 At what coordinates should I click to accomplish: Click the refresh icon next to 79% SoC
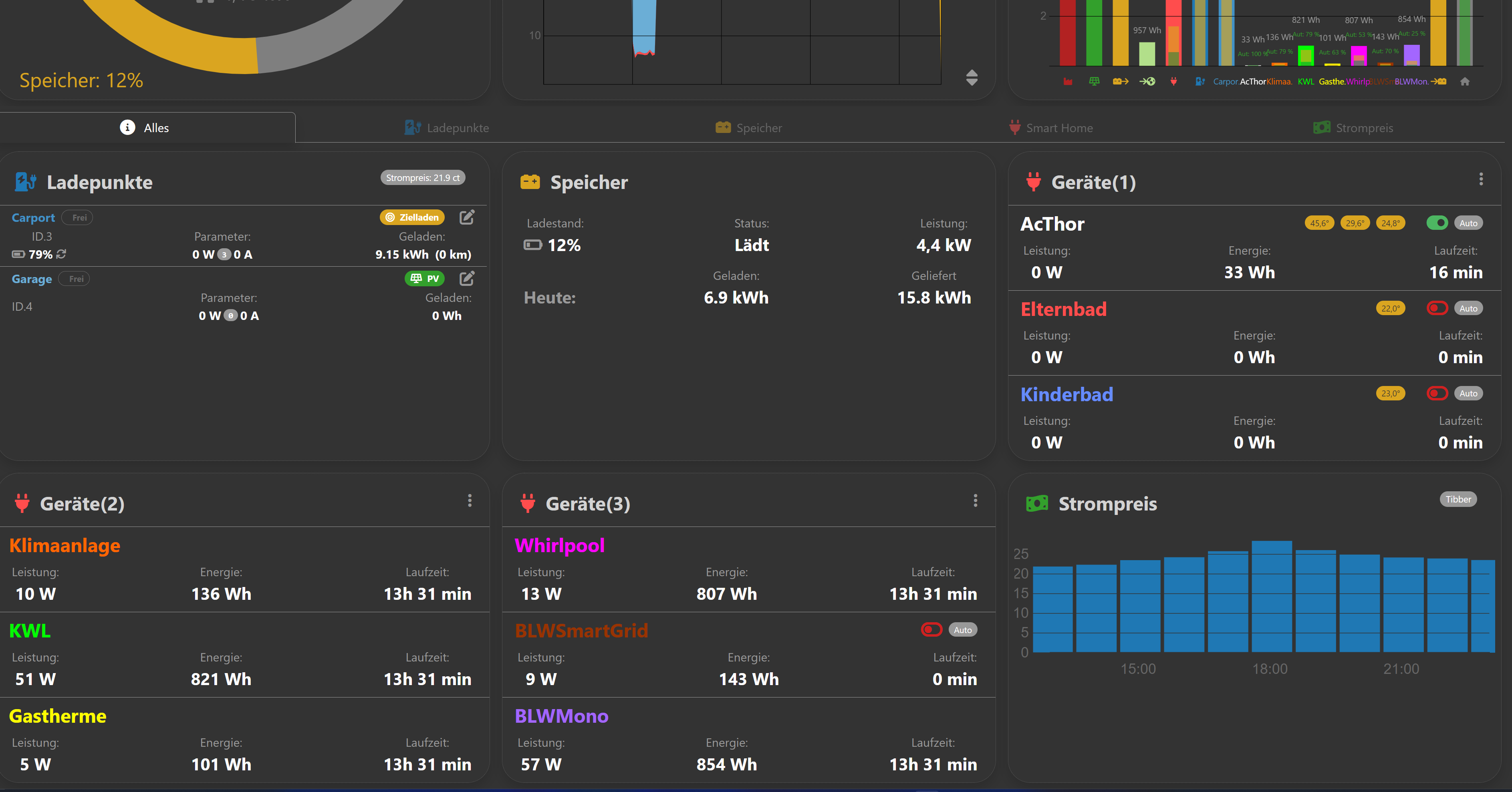[x=62, y=254]
